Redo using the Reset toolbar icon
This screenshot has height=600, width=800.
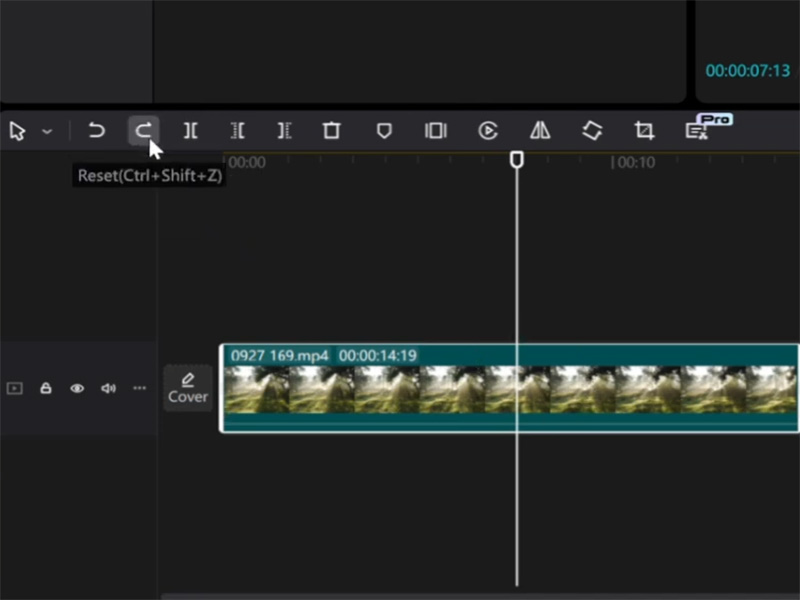click(x=143, y=131)
